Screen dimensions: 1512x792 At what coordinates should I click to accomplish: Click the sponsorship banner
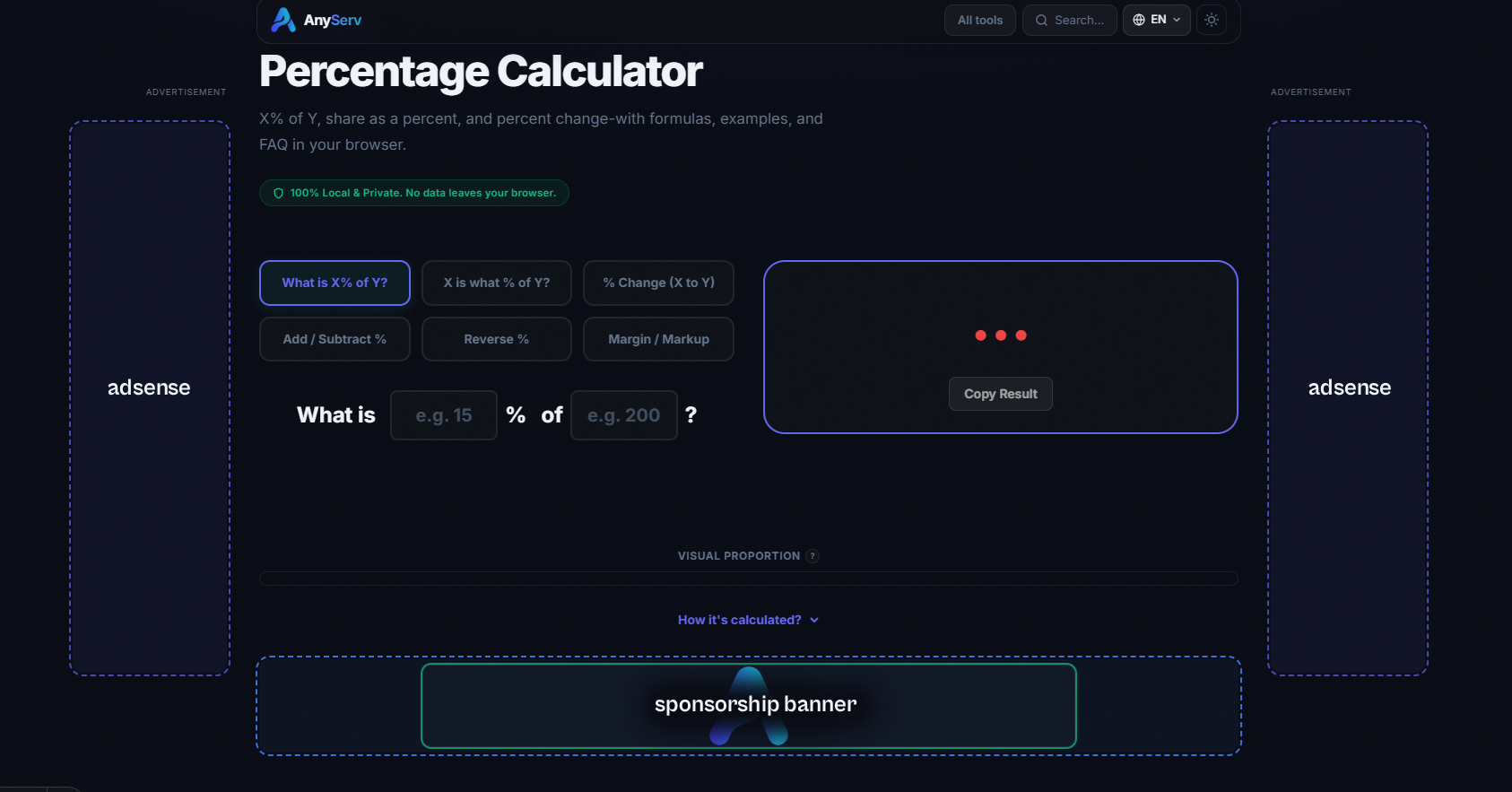749,706
